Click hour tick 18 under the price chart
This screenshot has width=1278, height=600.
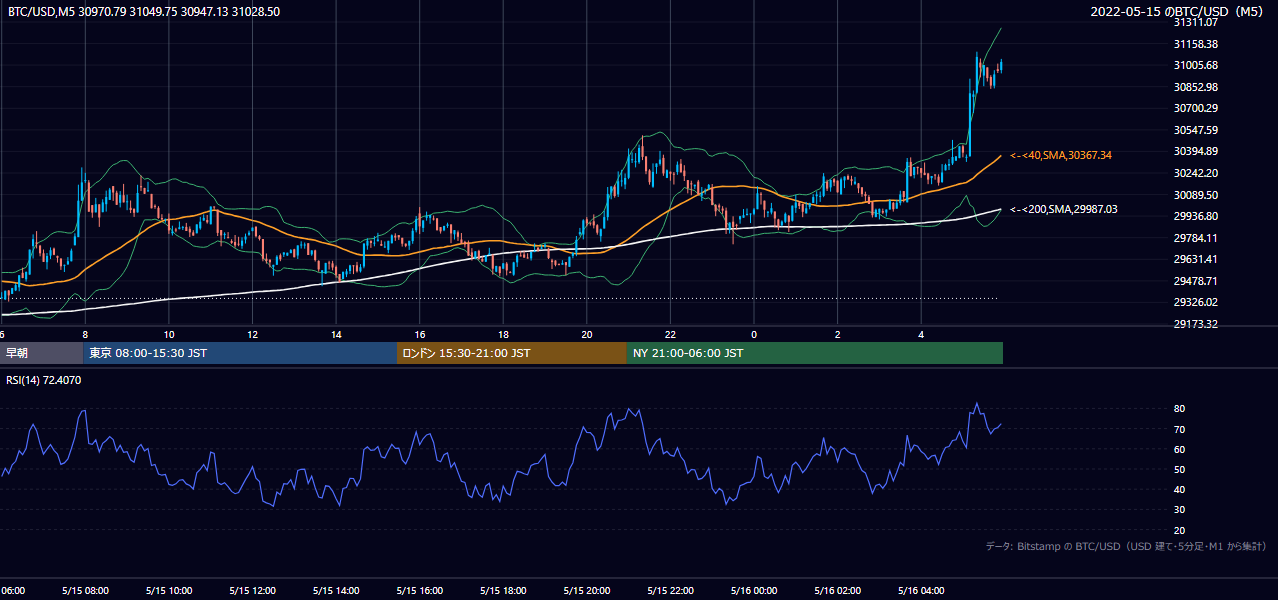pos(503,334)
